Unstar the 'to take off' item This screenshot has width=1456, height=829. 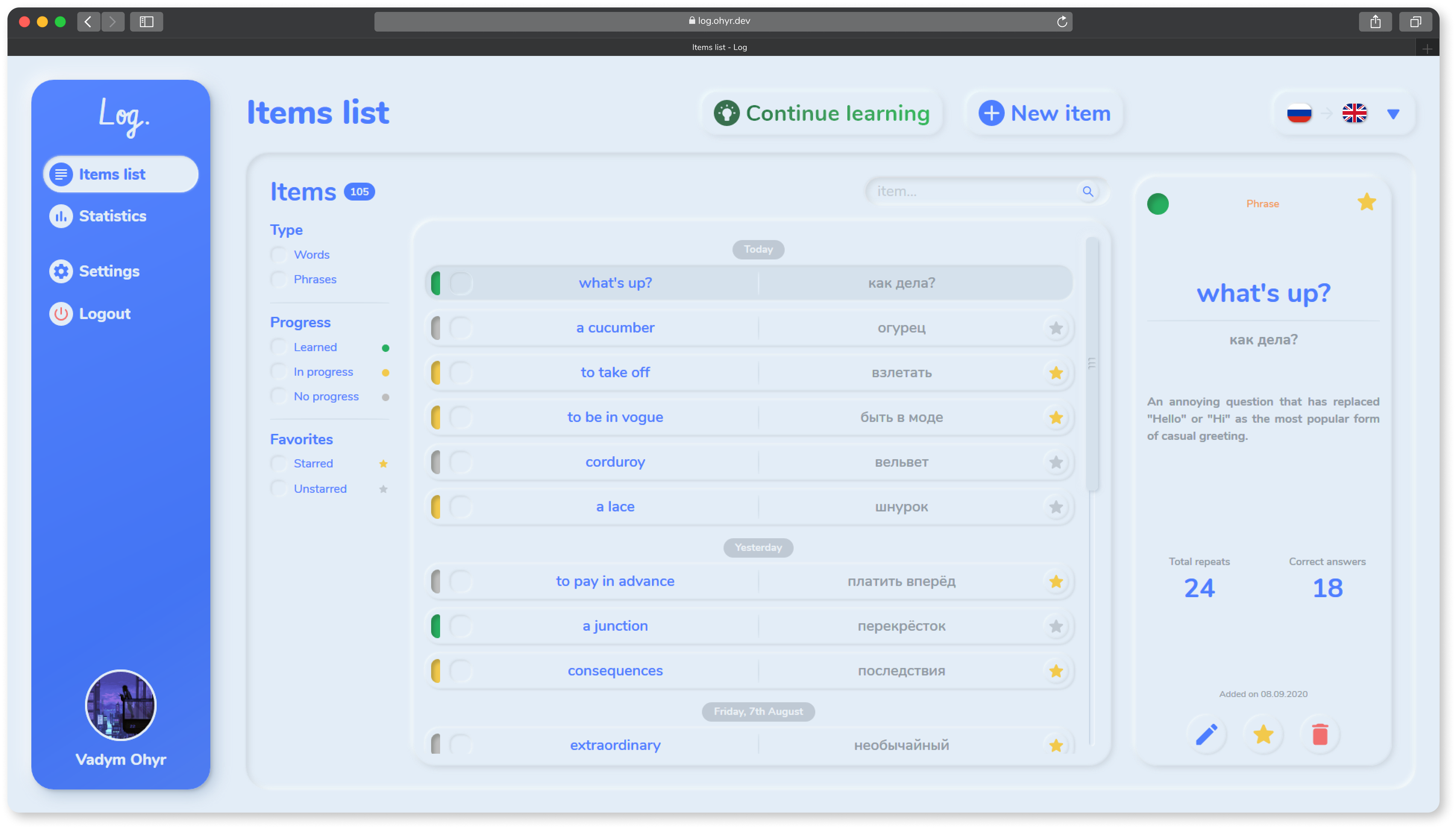pos(1055,373)
